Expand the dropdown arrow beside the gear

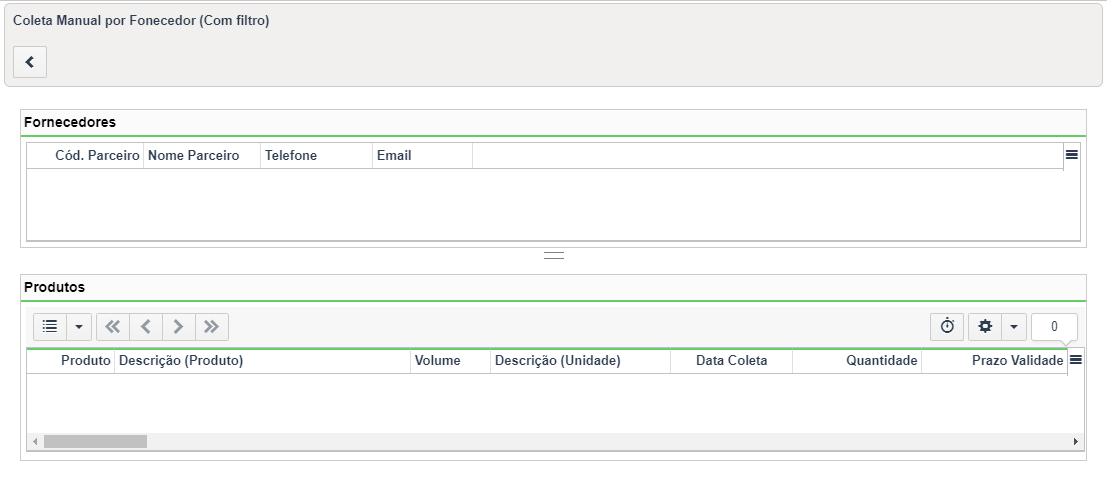pos(1014,326)
